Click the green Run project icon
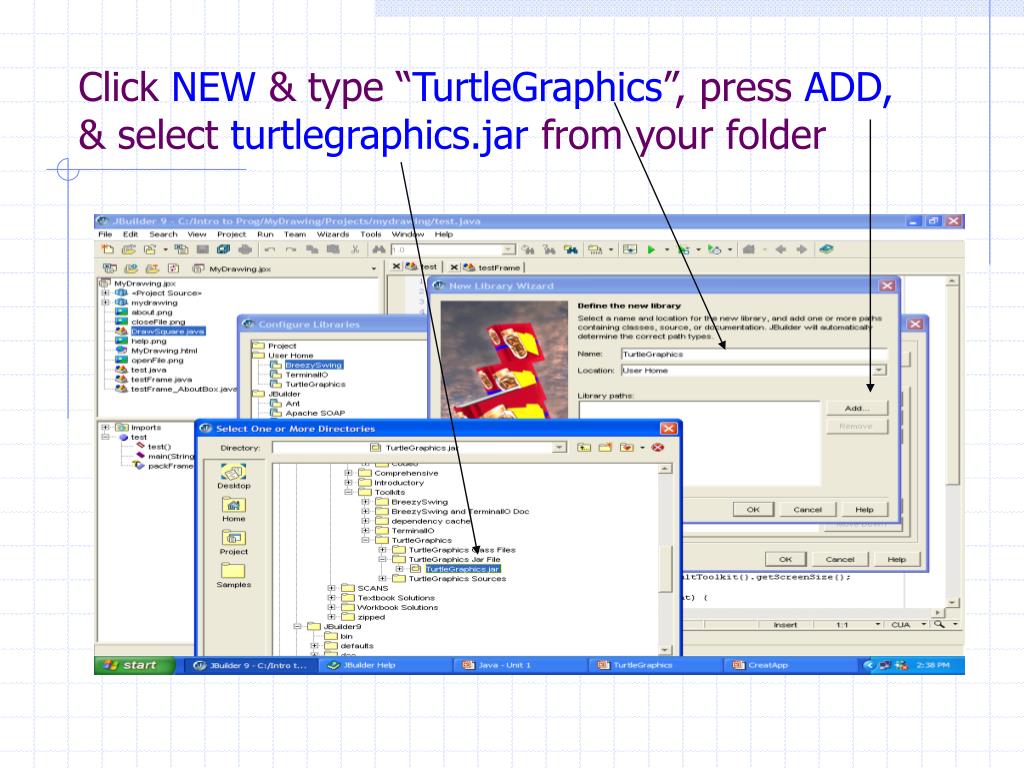1024x768 pixels. pos(651,249)
